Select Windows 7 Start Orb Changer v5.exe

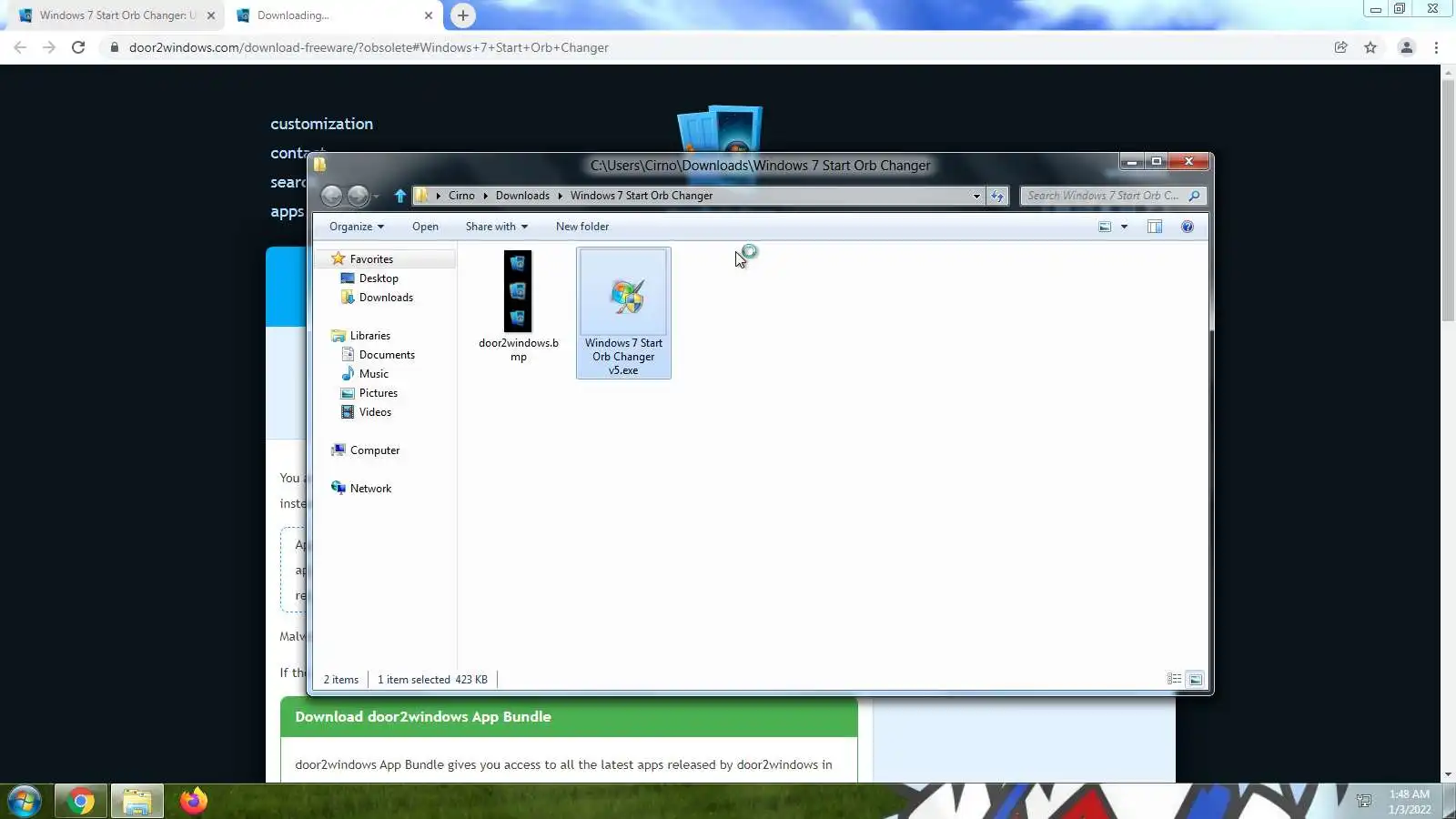[623, 312]
